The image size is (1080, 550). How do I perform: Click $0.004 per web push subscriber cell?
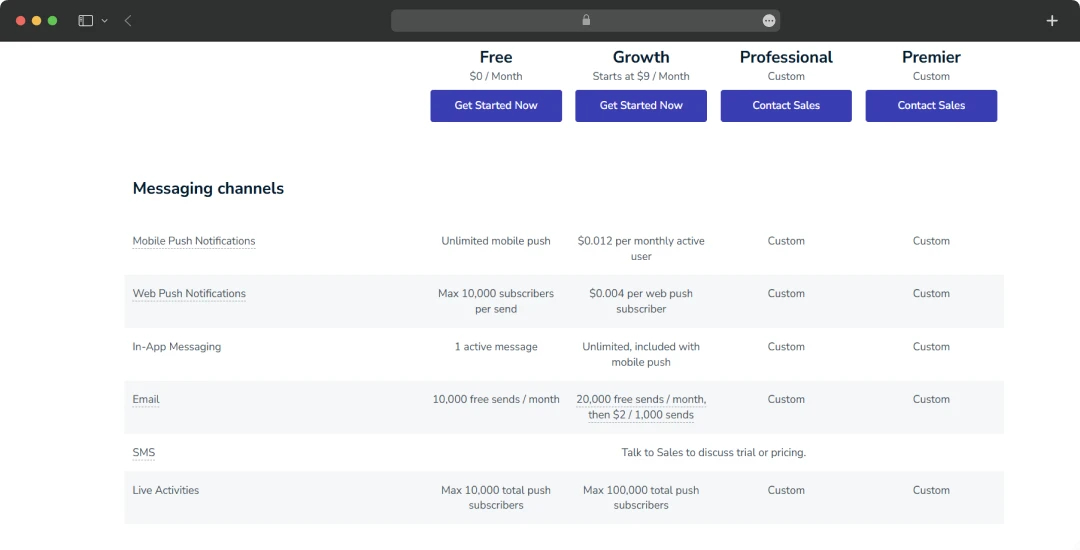tap(641, 301)
